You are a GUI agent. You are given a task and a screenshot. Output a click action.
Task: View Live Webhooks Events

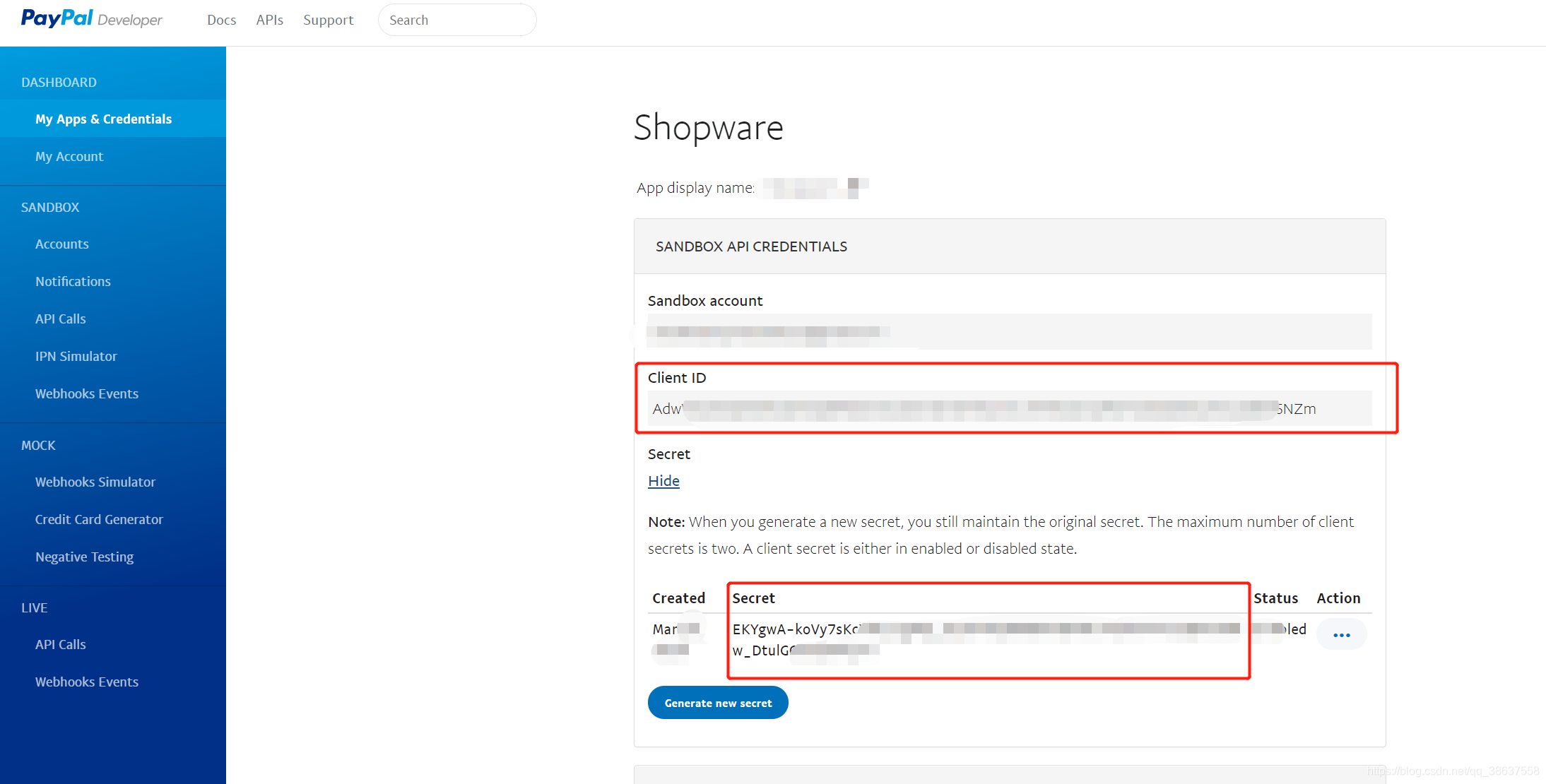pos(87,682)
